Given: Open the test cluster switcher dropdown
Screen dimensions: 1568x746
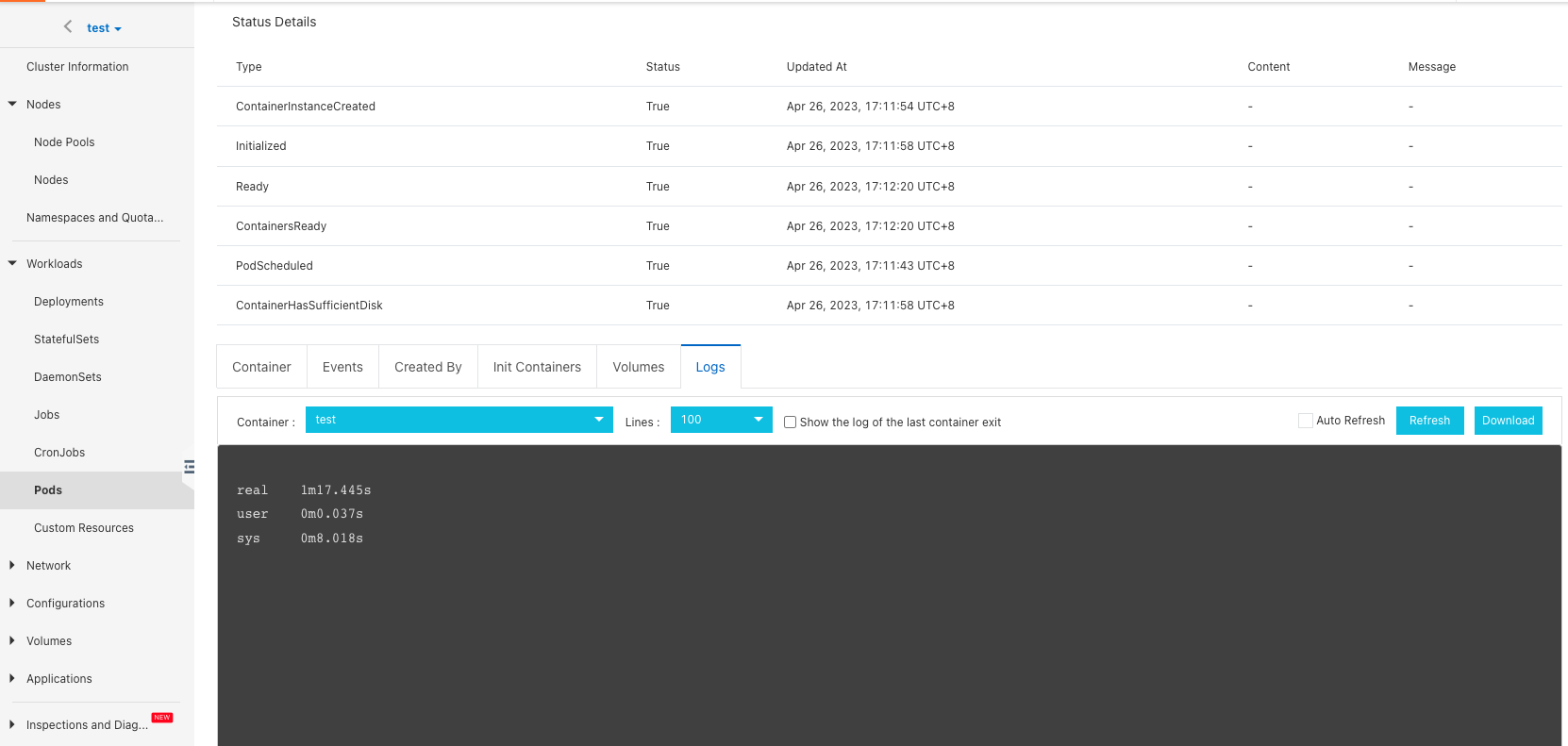Looking at the screenshot, I should (104, 28).
